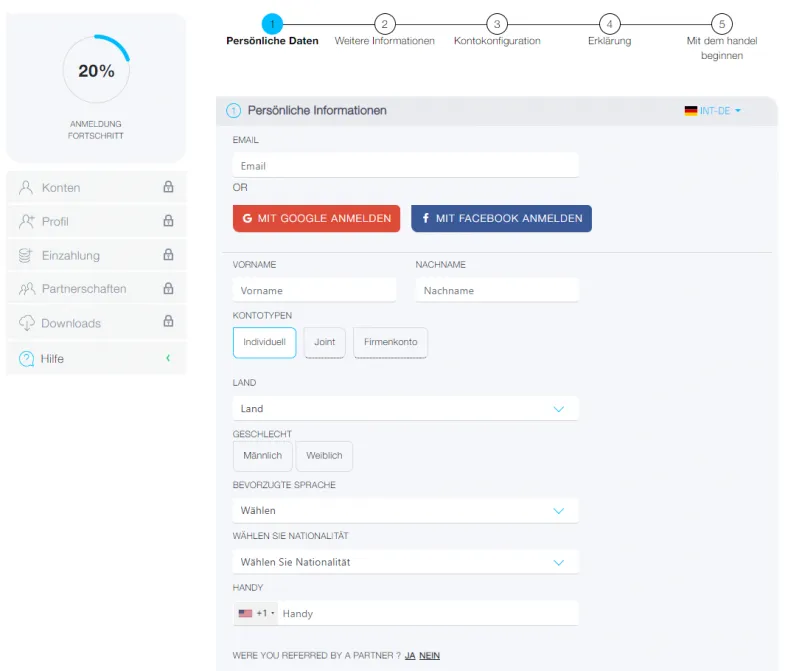Click the Hilfe question mark icon
This screenshot has height=671, width=788.
(26, 358)
